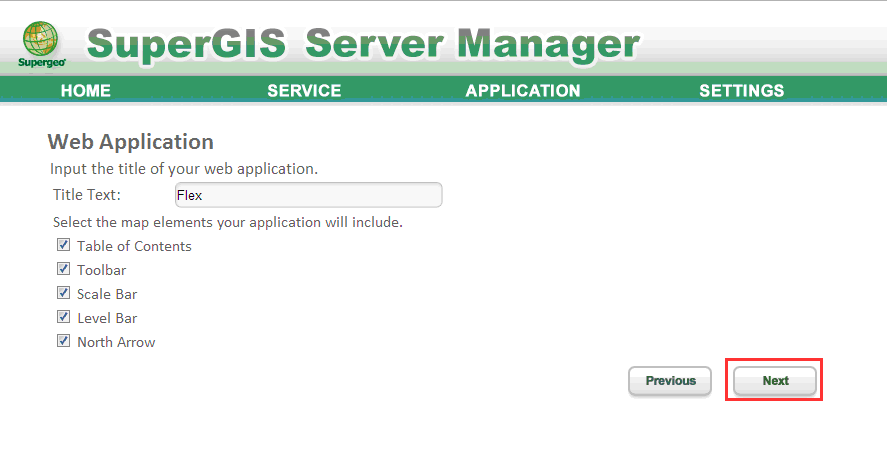Go to the APPLICATION menu

[x=523, y=91]
